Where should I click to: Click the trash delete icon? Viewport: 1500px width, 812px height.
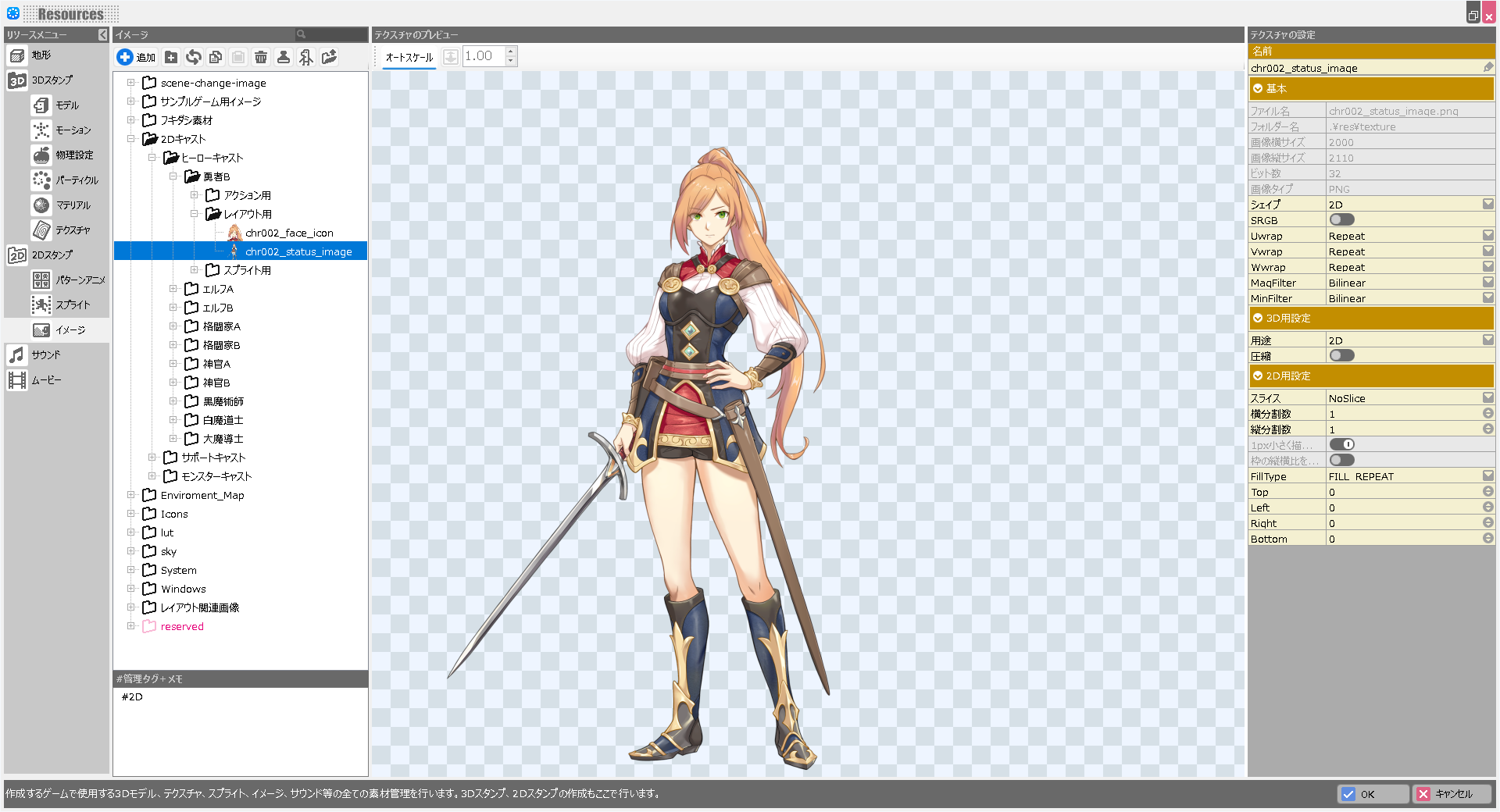tap(261, 57)
